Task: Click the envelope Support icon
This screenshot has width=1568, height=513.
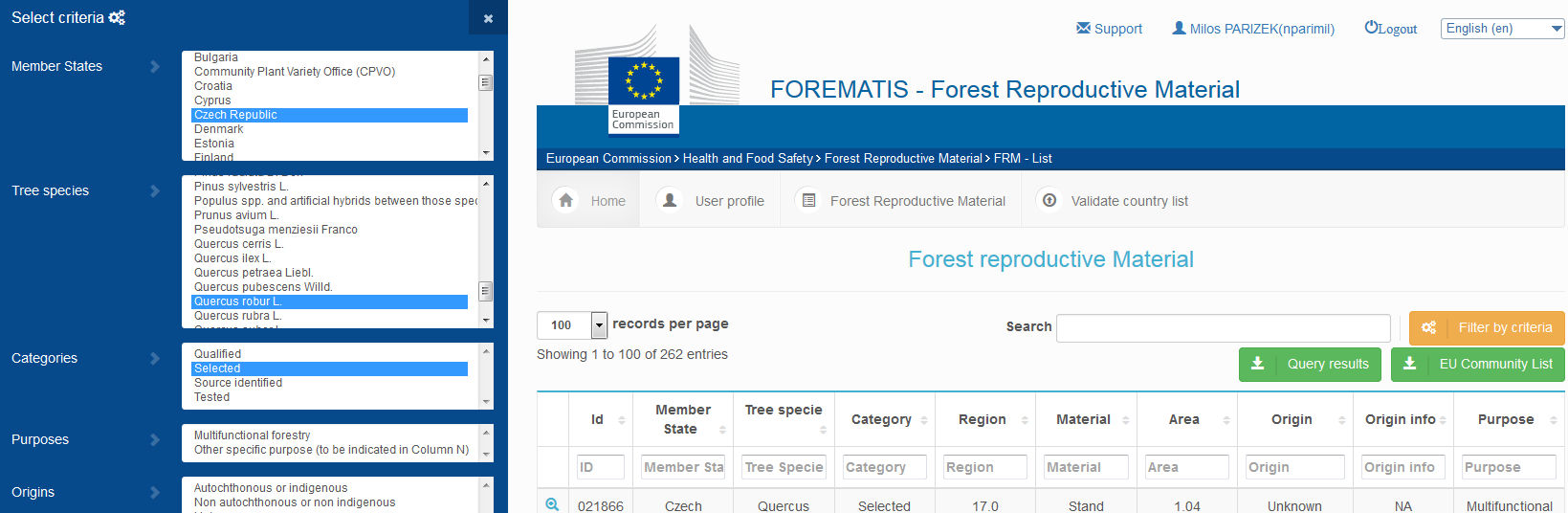Action: 1083,28
